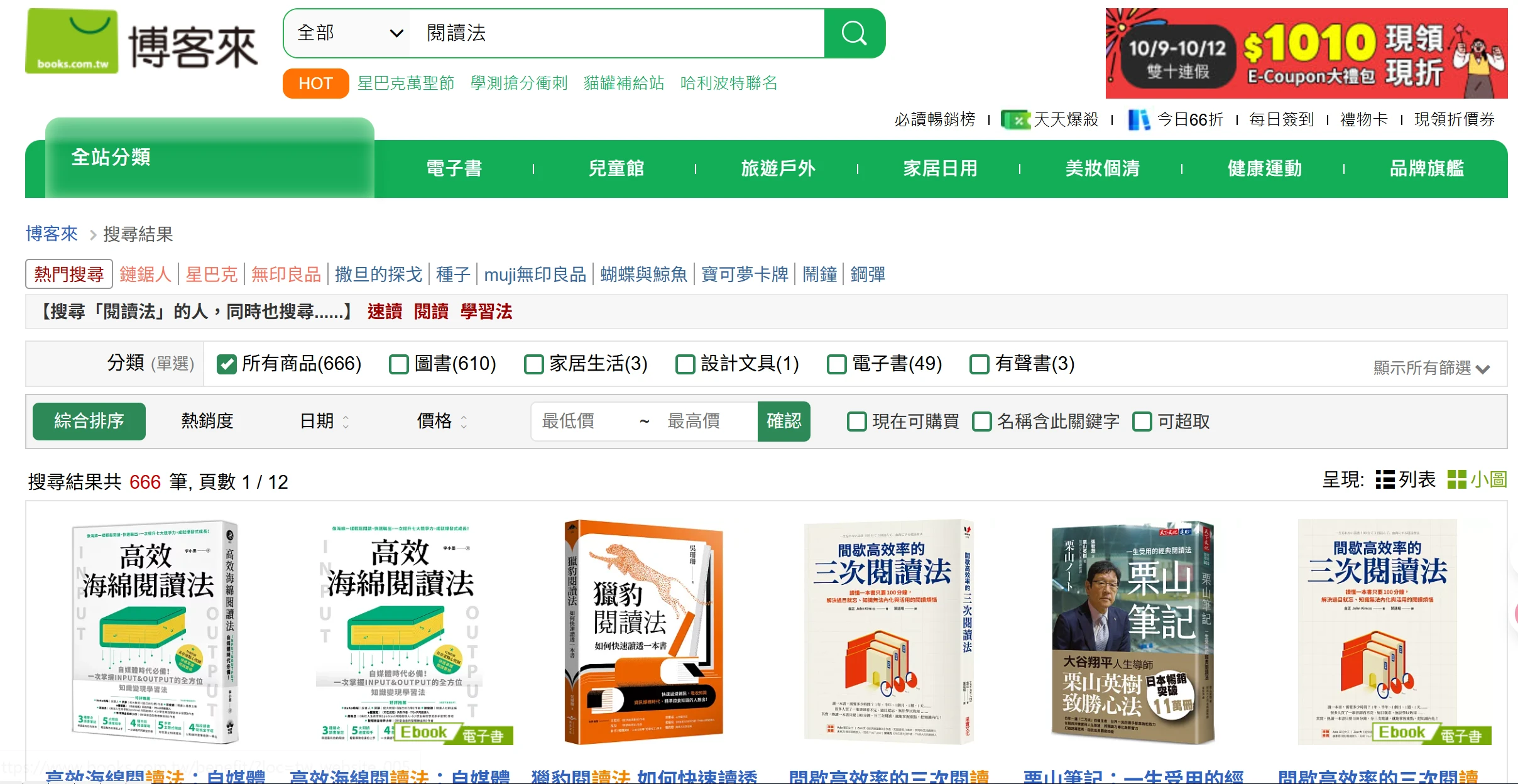Open 栗山筆記 book cover
This screenshot has height=784, width=1518.
coord(1133,632)
